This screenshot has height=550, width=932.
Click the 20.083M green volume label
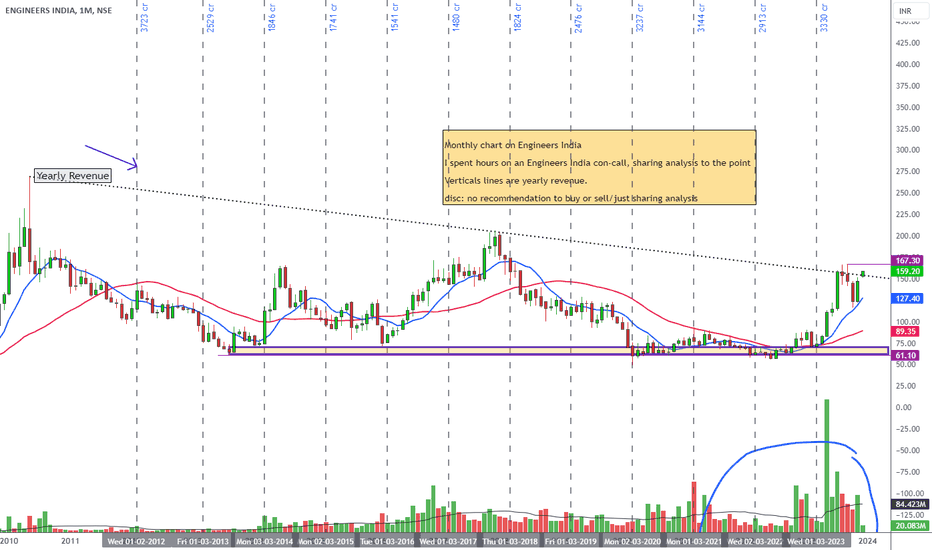pyautogui.click(x=909, y=526)
